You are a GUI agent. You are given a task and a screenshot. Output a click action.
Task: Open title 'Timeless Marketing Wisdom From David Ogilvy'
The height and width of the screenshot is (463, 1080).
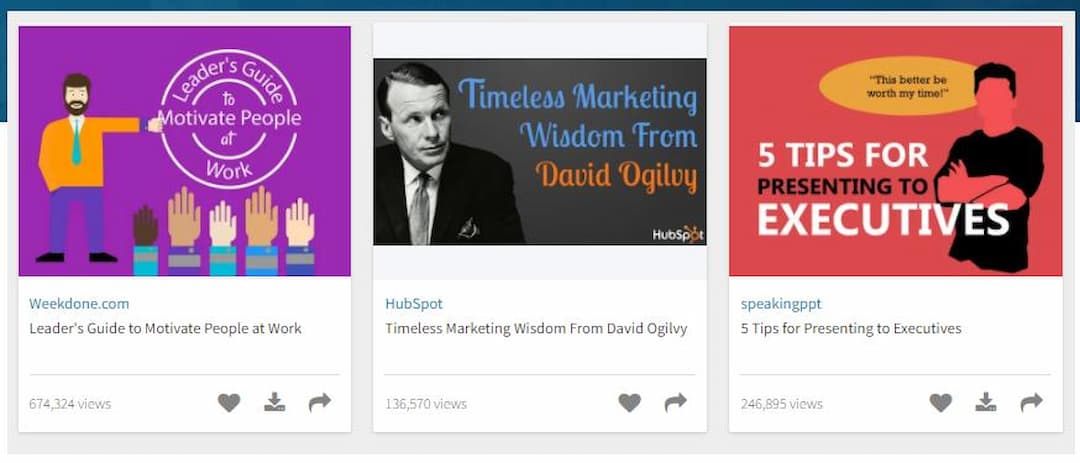tap(536, 328)
